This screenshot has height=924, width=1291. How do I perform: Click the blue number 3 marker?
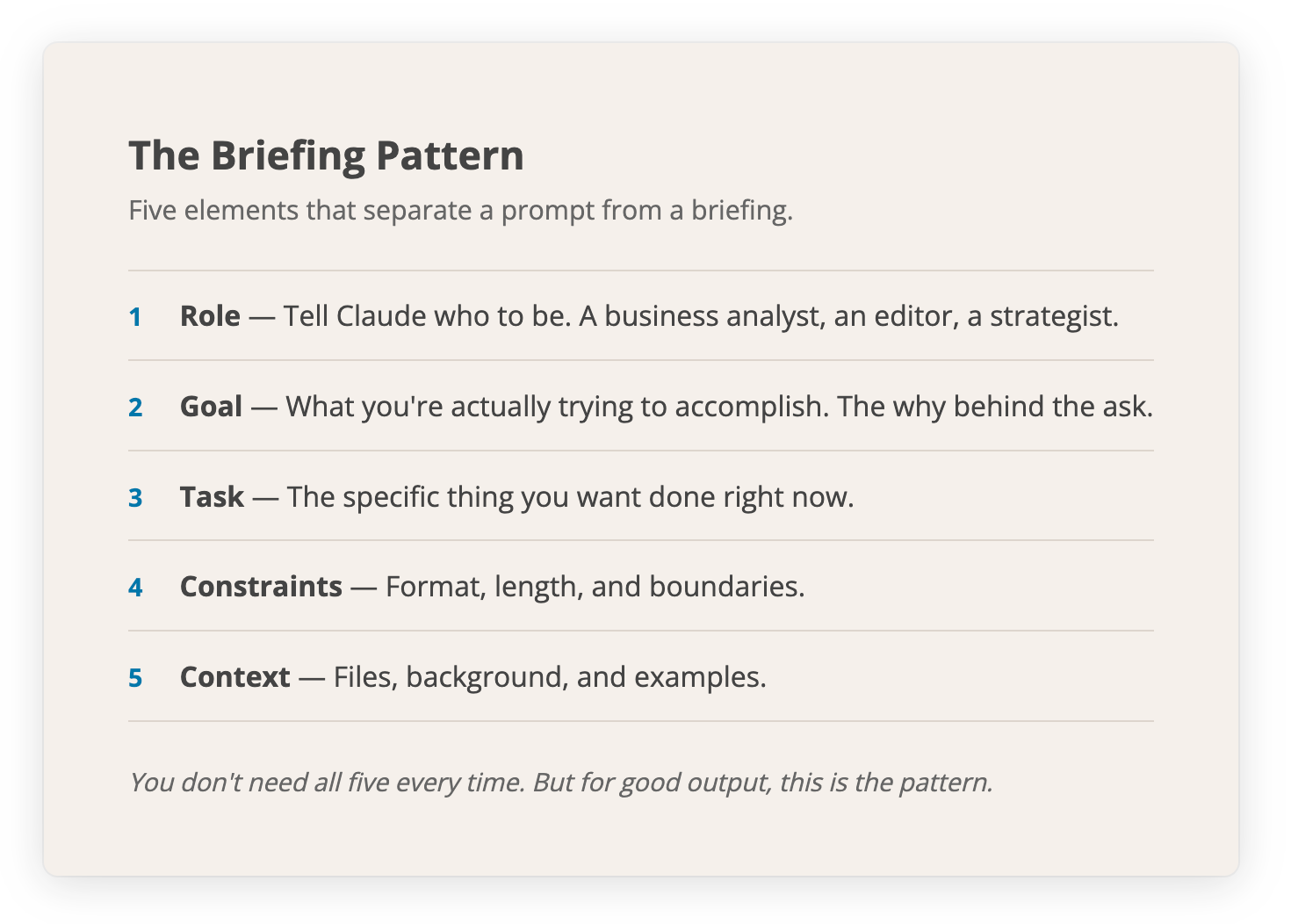click(x=135, y=498)
